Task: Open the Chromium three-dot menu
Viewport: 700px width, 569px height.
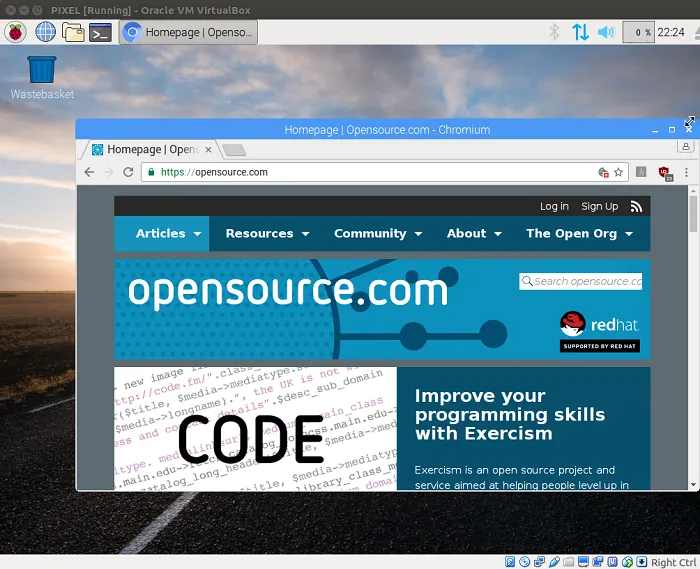Action: tap(687, 172)
